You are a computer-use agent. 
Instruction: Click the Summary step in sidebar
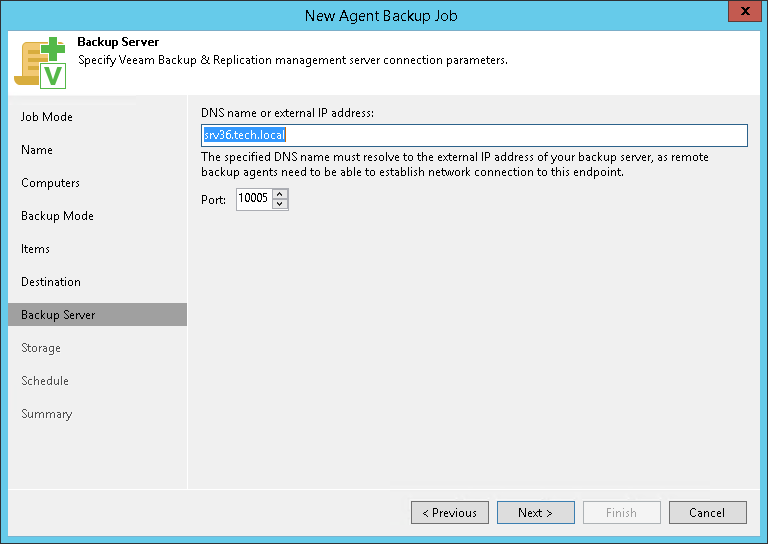pos(47,414)
